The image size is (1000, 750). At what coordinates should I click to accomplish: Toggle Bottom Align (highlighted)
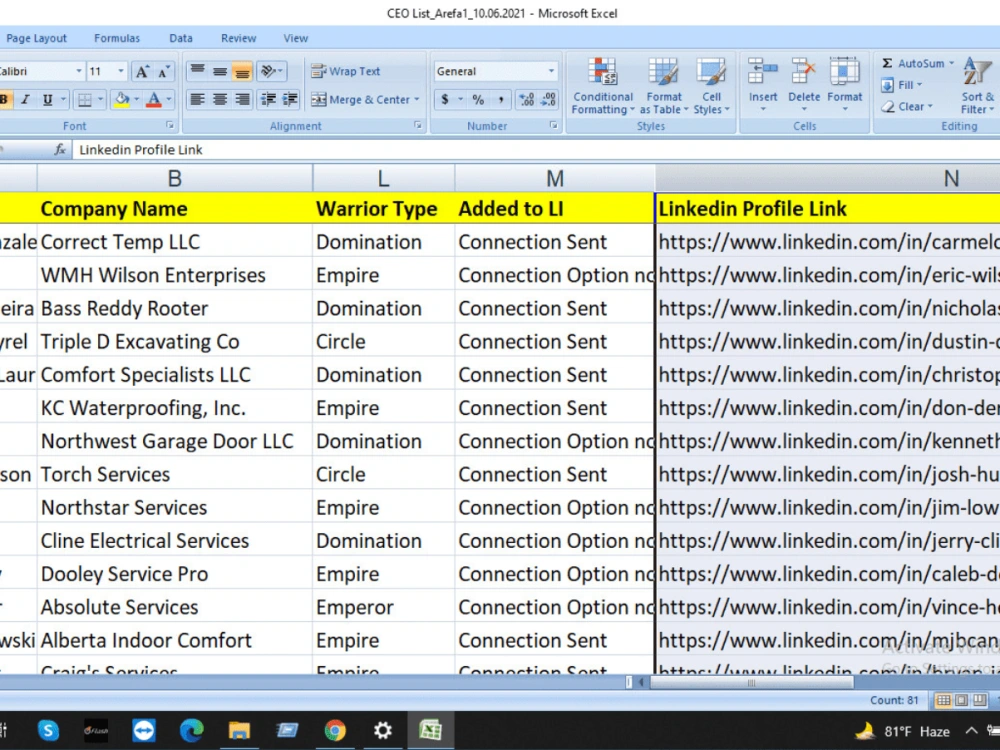[x=242, y=71]
